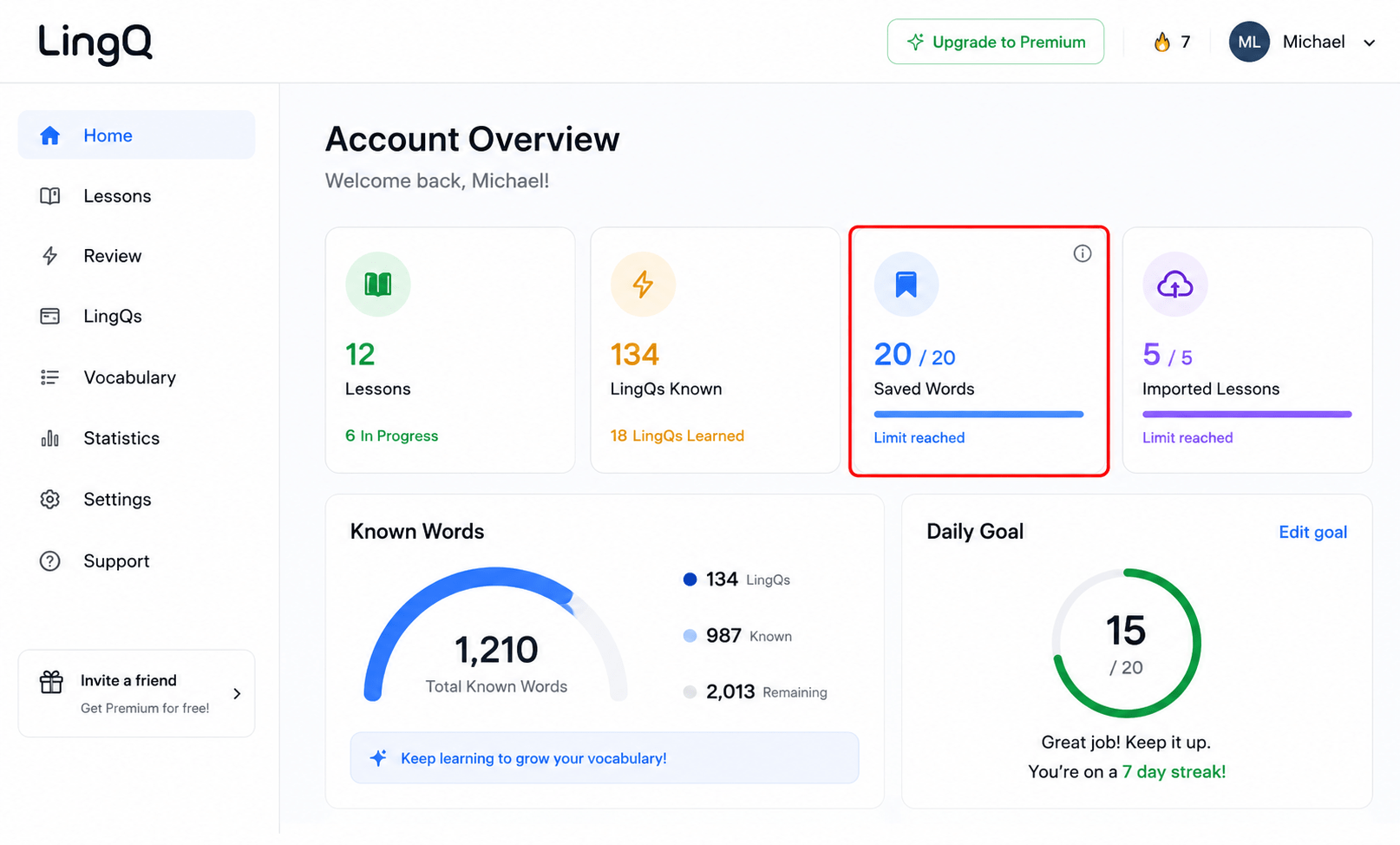Click the Settings gear icon in sidebar
The width and height of the screenshot is (1400, 845).
point(50,500)
